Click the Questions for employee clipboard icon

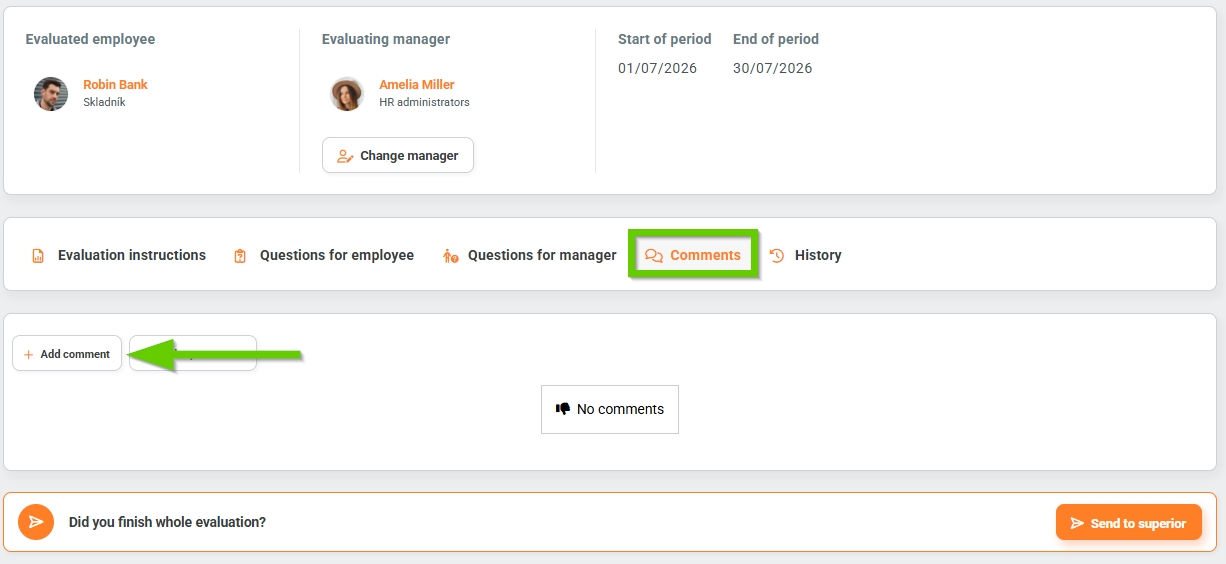[x=240, y=256]
